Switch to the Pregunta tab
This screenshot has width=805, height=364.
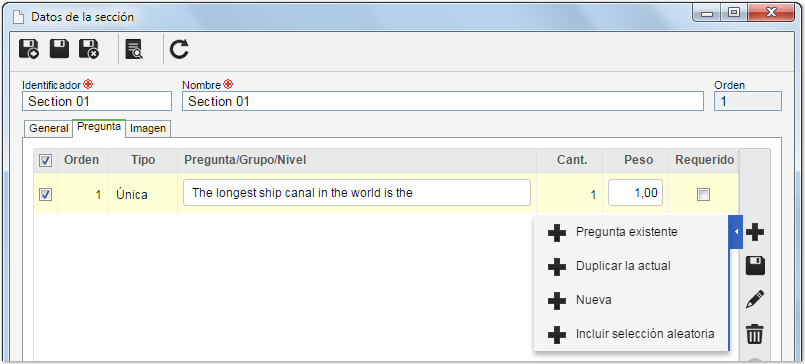click(99, 127)
